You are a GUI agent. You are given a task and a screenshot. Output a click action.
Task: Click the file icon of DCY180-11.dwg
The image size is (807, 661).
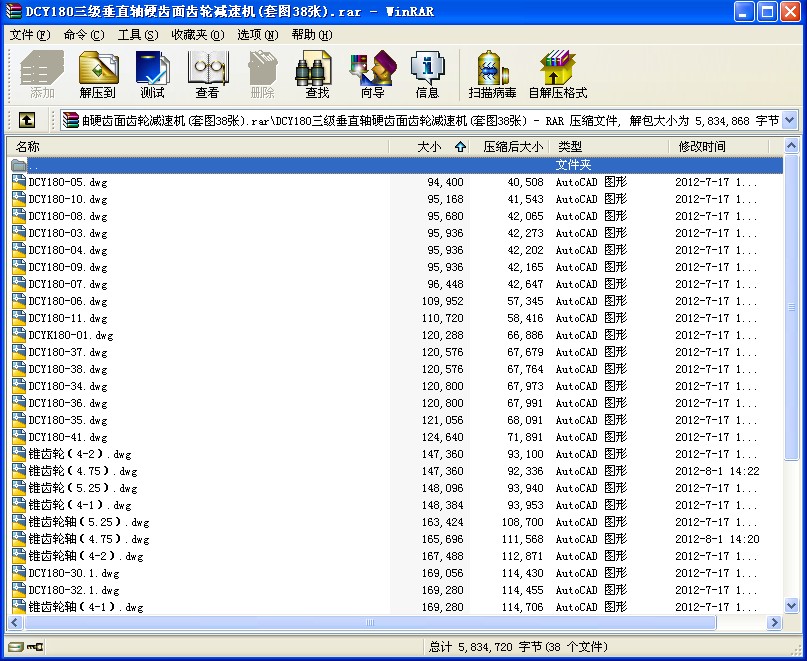(19, 318)
